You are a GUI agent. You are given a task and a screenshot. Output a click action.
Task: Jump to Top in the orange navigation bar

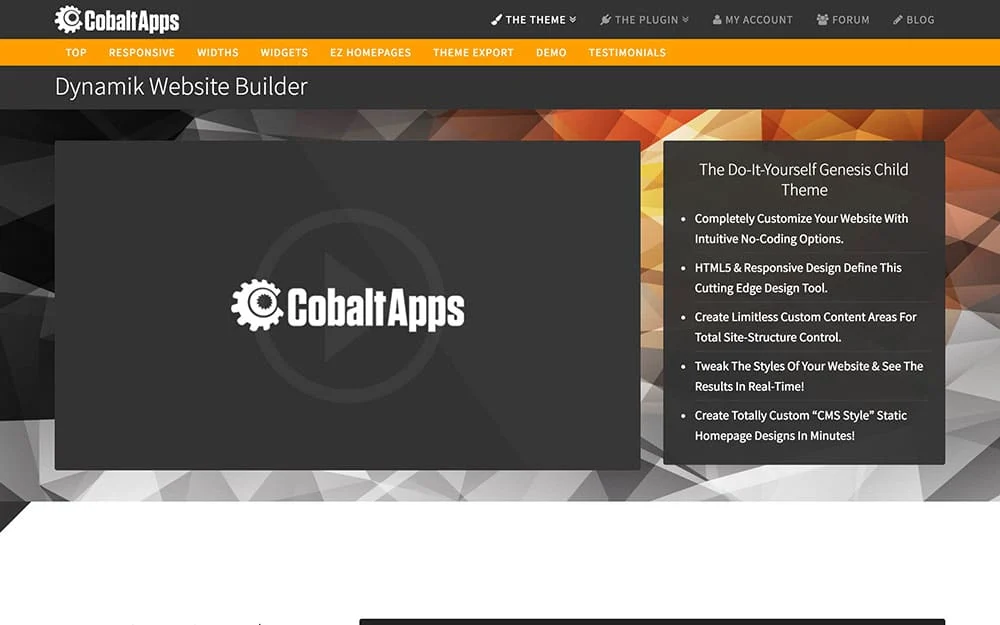[76, 53]
